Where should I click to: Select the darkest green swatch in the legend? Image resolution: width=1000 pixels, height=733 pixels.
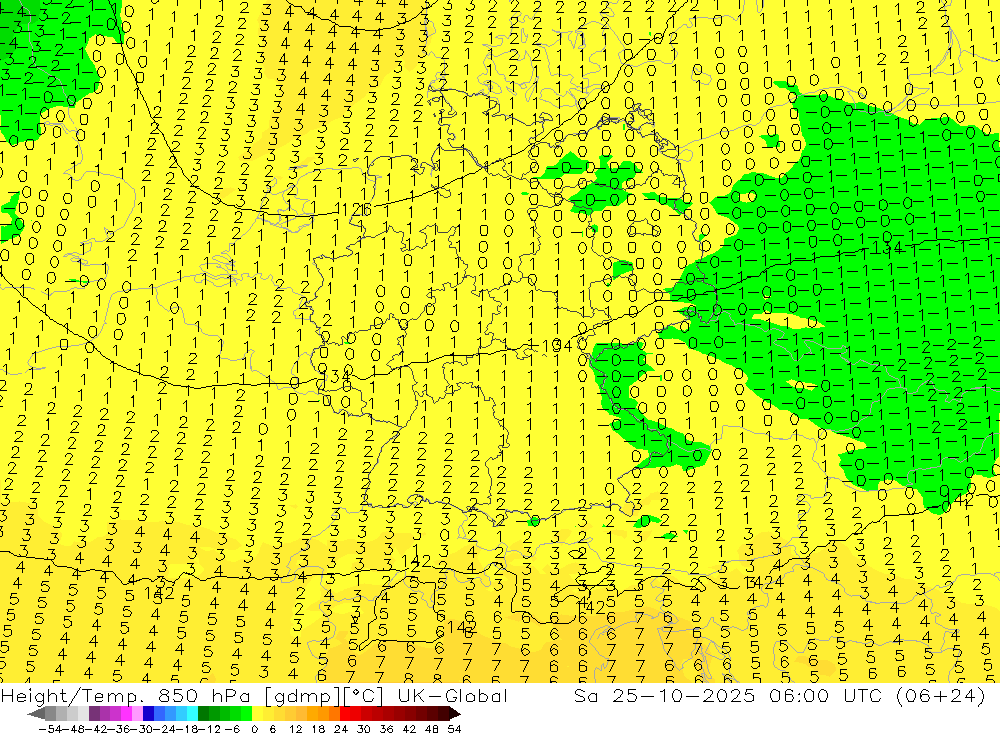pyautogui.click(x=203, y=714)
